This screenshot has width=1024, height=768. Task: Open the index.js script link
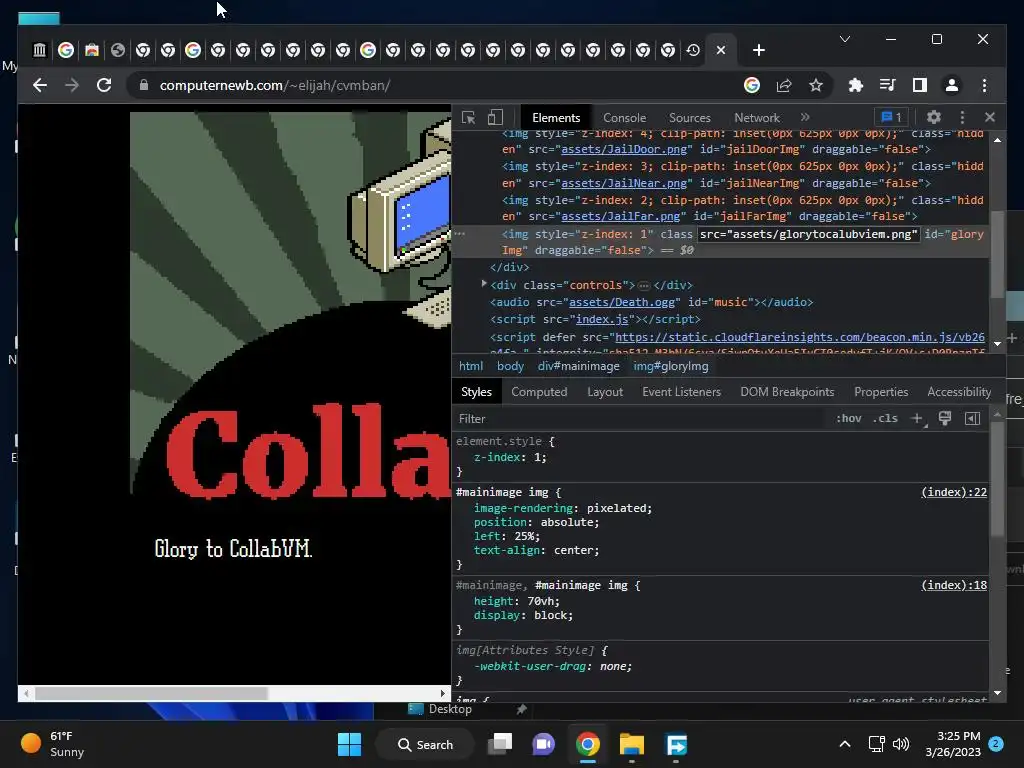tap(601, 319)
